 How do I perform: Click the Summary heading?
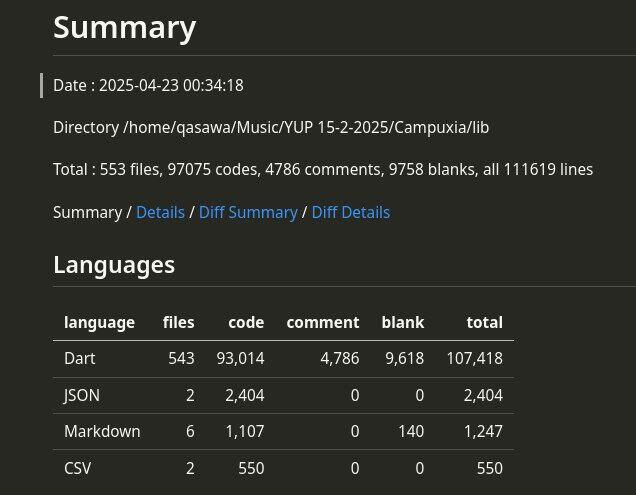tap(124, 27)
